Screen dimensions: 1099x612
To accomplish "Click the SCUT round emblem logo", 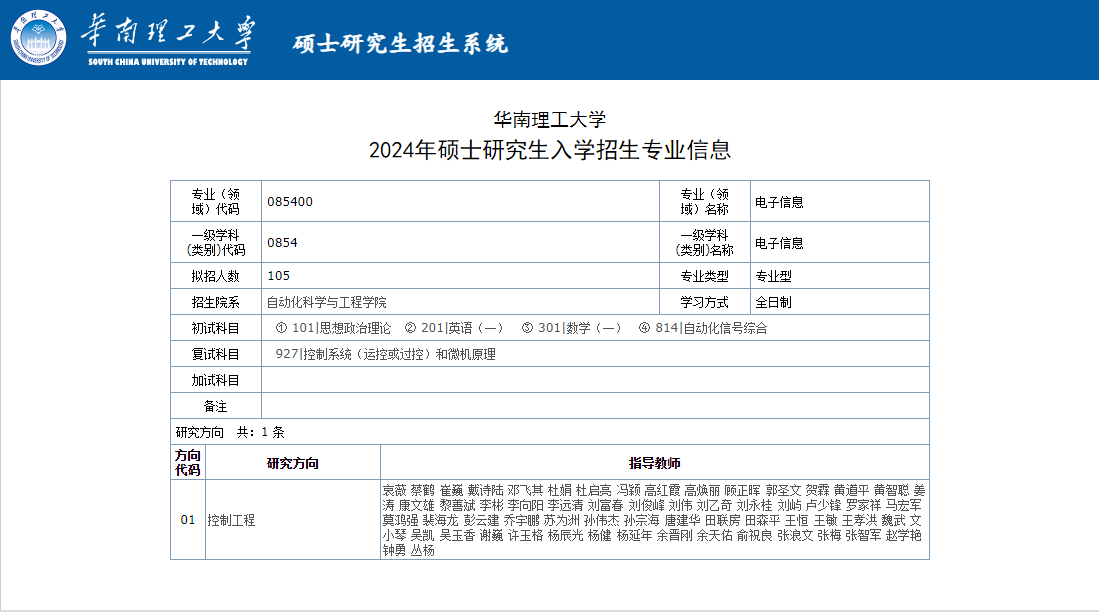I will point(39,38).
